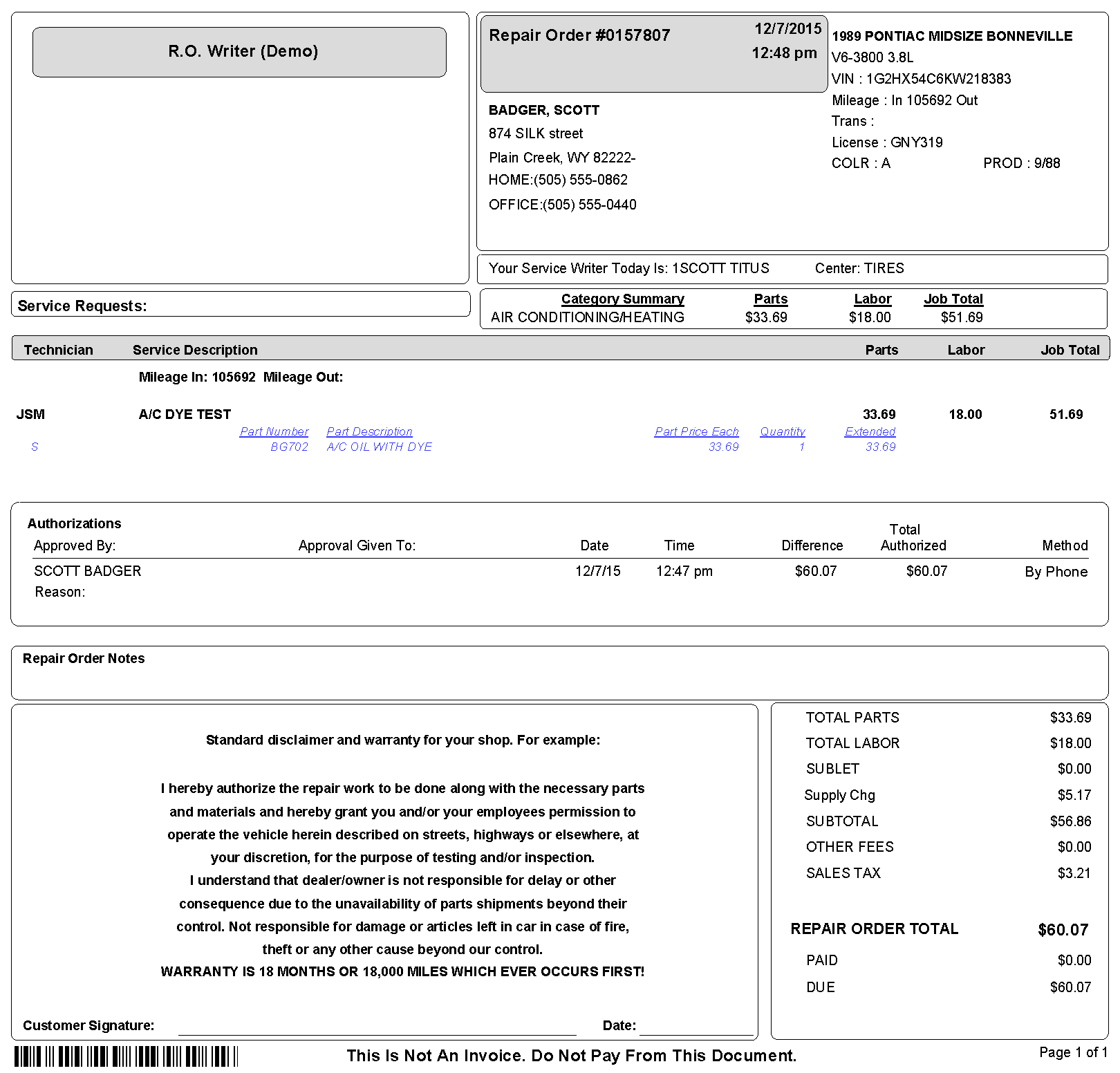Viewport: 1120px width, 1073px height.
Task: Click the R.O. Writer (Demo) logo
Action: point(241,51)
